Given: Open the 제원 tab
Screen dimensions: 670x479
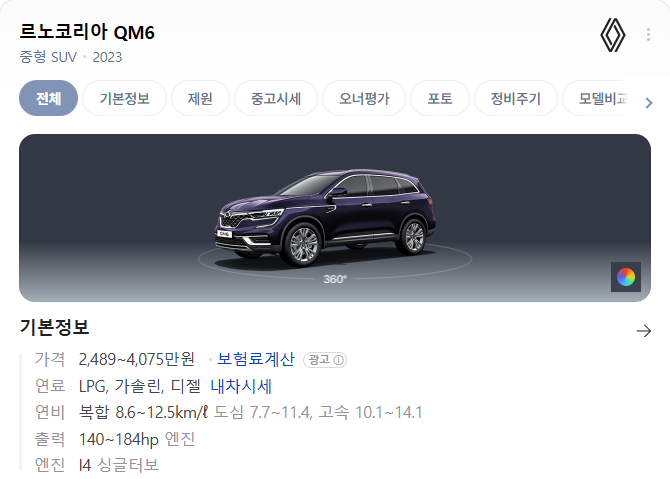Looking at the screenshot, I should (x=200, y=98).
